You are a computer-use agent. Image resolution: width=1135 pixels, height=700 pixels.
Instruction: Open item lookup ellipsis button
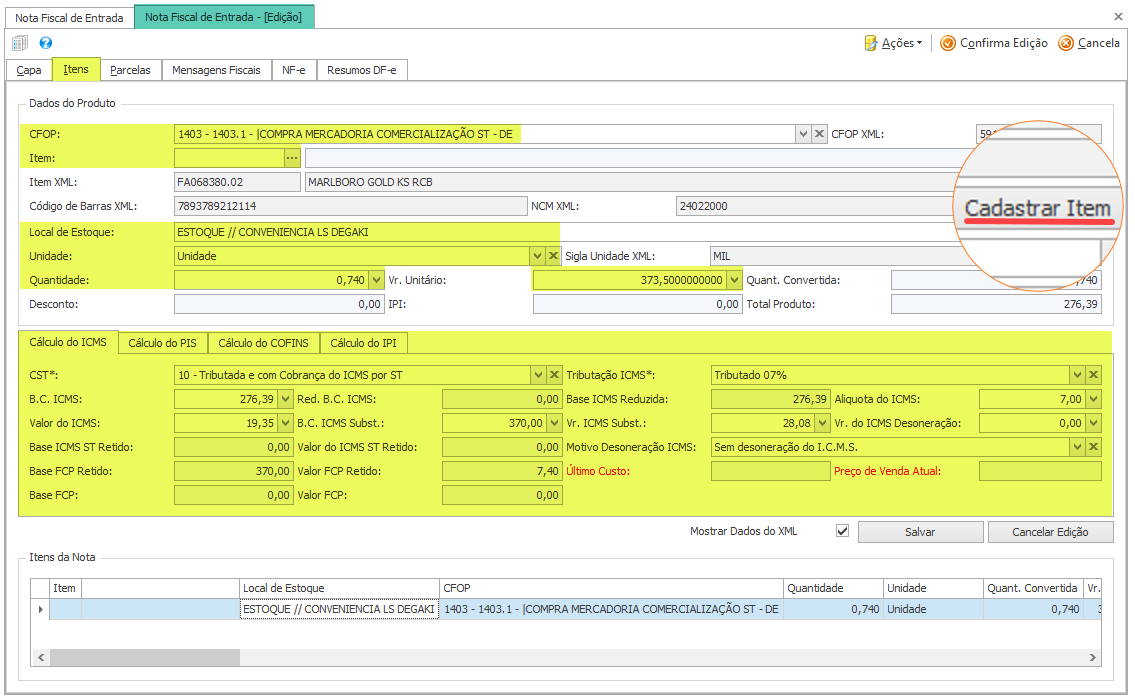coord(292,158)
